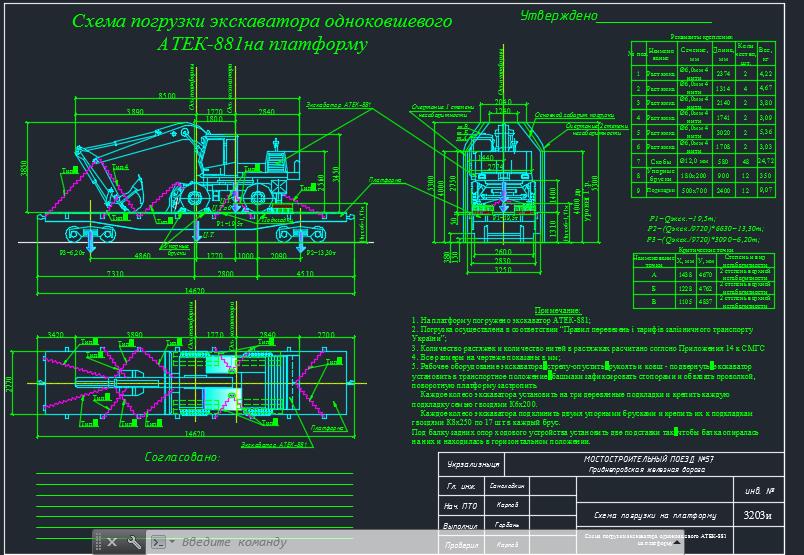Select note '4. Все размеры на чертеже показаны в мм'

[486, 357]
